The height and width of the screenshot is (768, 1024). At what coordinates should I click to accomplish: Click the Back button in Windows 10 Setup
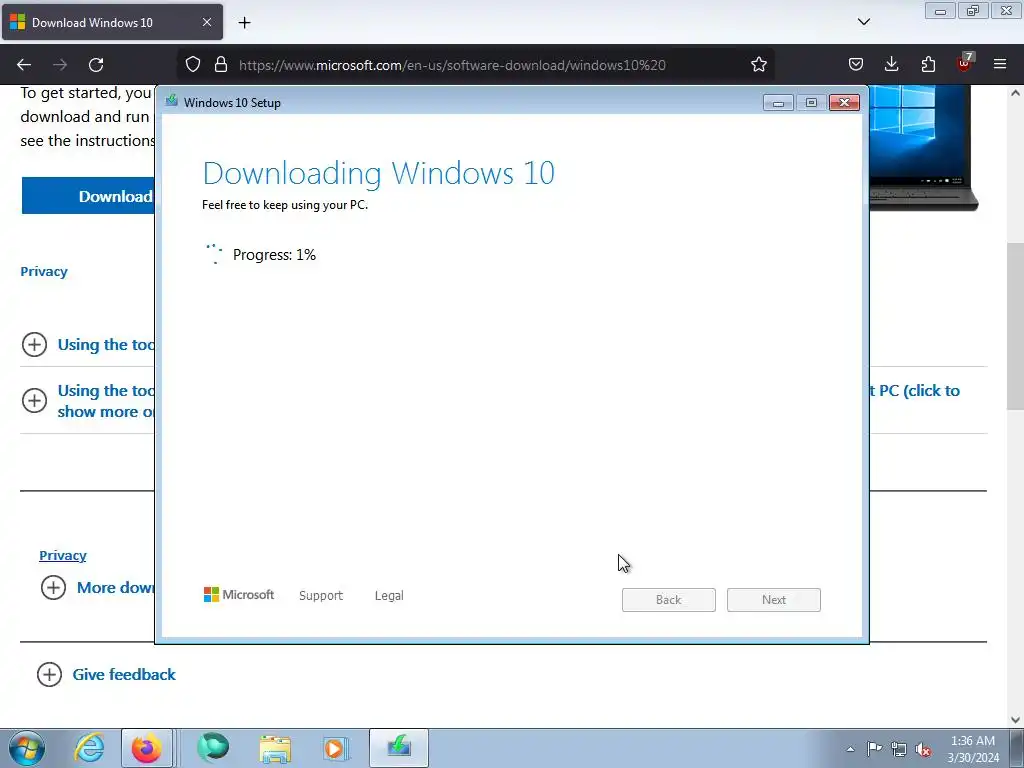(x=669, y=600)
